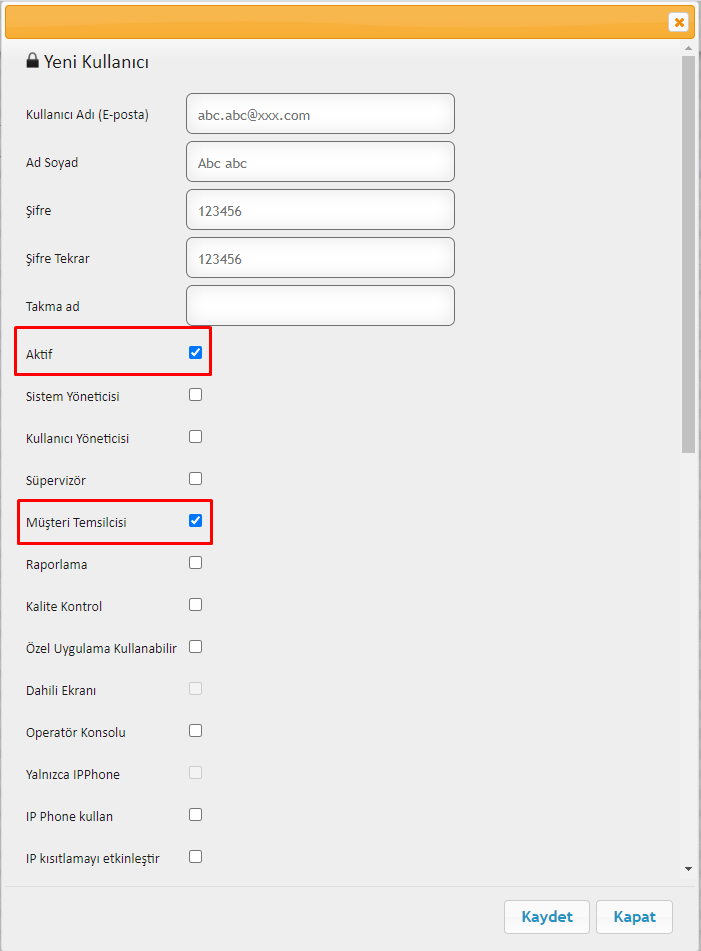The width and height of the screenshot is (701, 951).
Task: Focus the Kullanıcı Adı (E-posta) field
Action: pyautogui.click(x=320, y=114)
